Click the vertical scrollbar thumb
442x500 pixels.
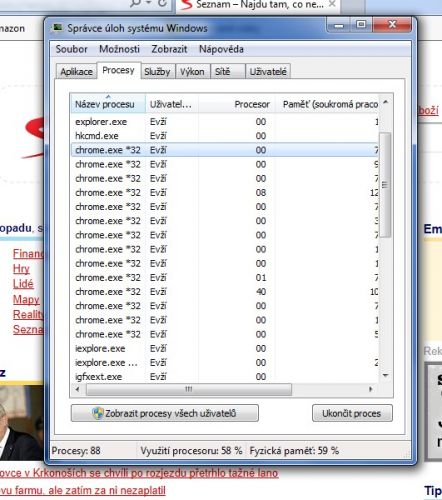tap(385, 184)
